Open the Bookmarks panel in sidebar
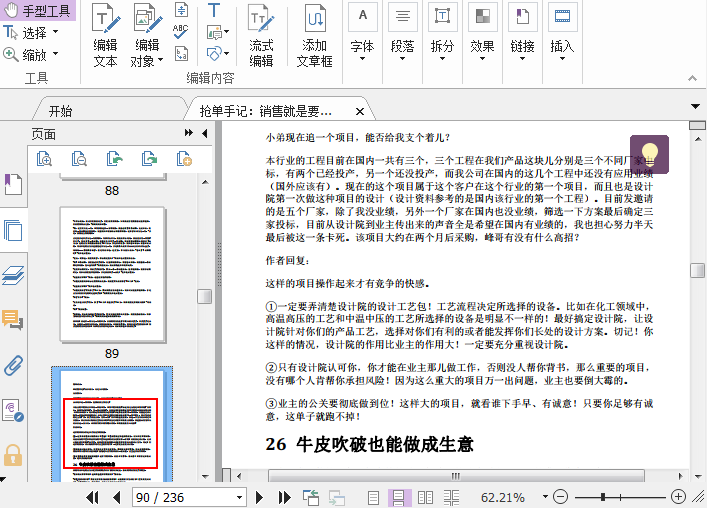The height and width of the screenshot is (508, 707). (13, 185)
